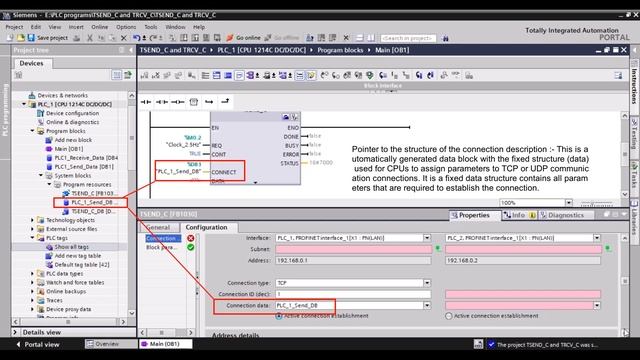640x360 pixels.
Task: Open the 100% zoom level dropdown
Action: click(x=569, y=202)
